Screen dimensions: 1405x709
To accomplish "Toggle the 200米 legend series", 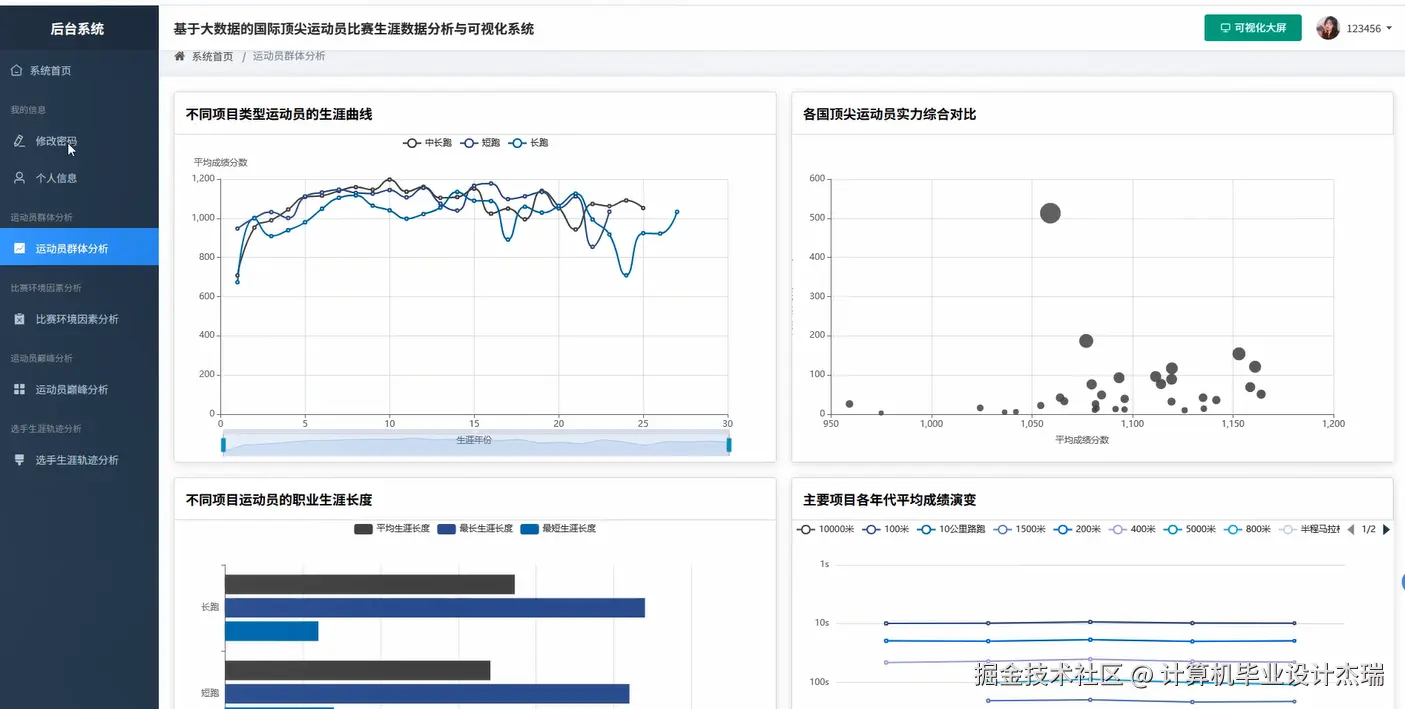I will point(1078,530).
